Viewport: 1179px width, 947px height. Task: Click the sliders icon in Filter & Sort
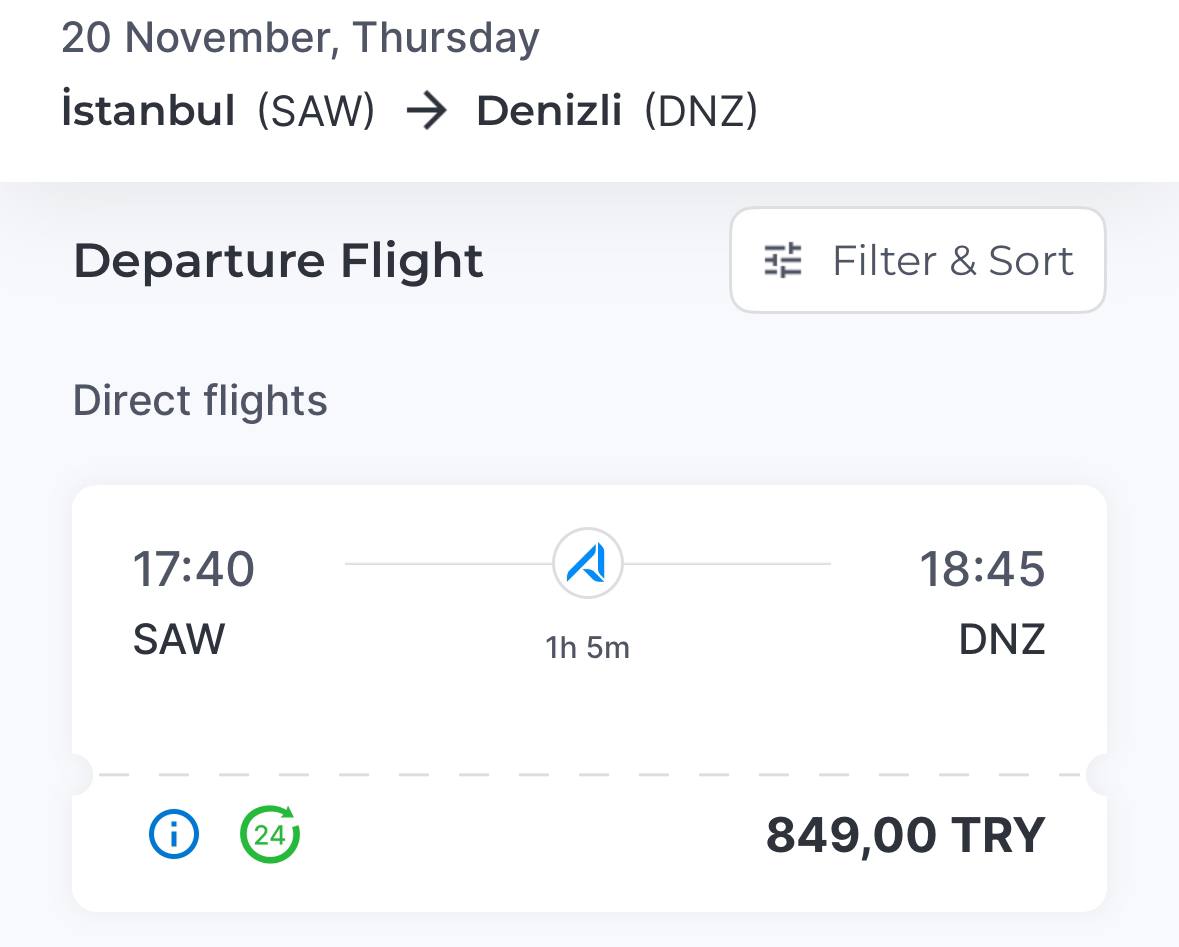(783, 260)
